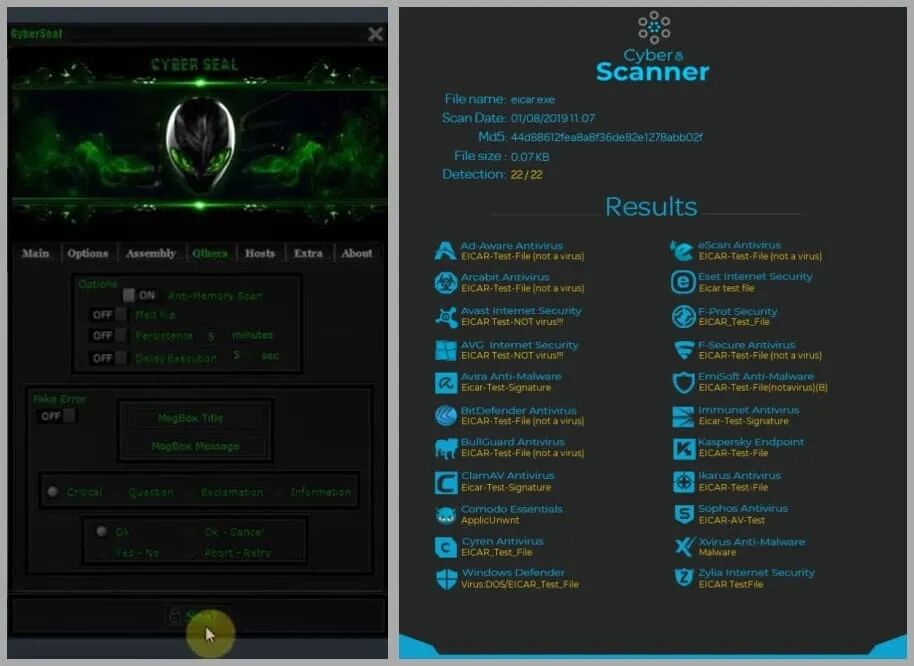
Task: Click the File size 0.07 KB value
Action: pos(530,156)
